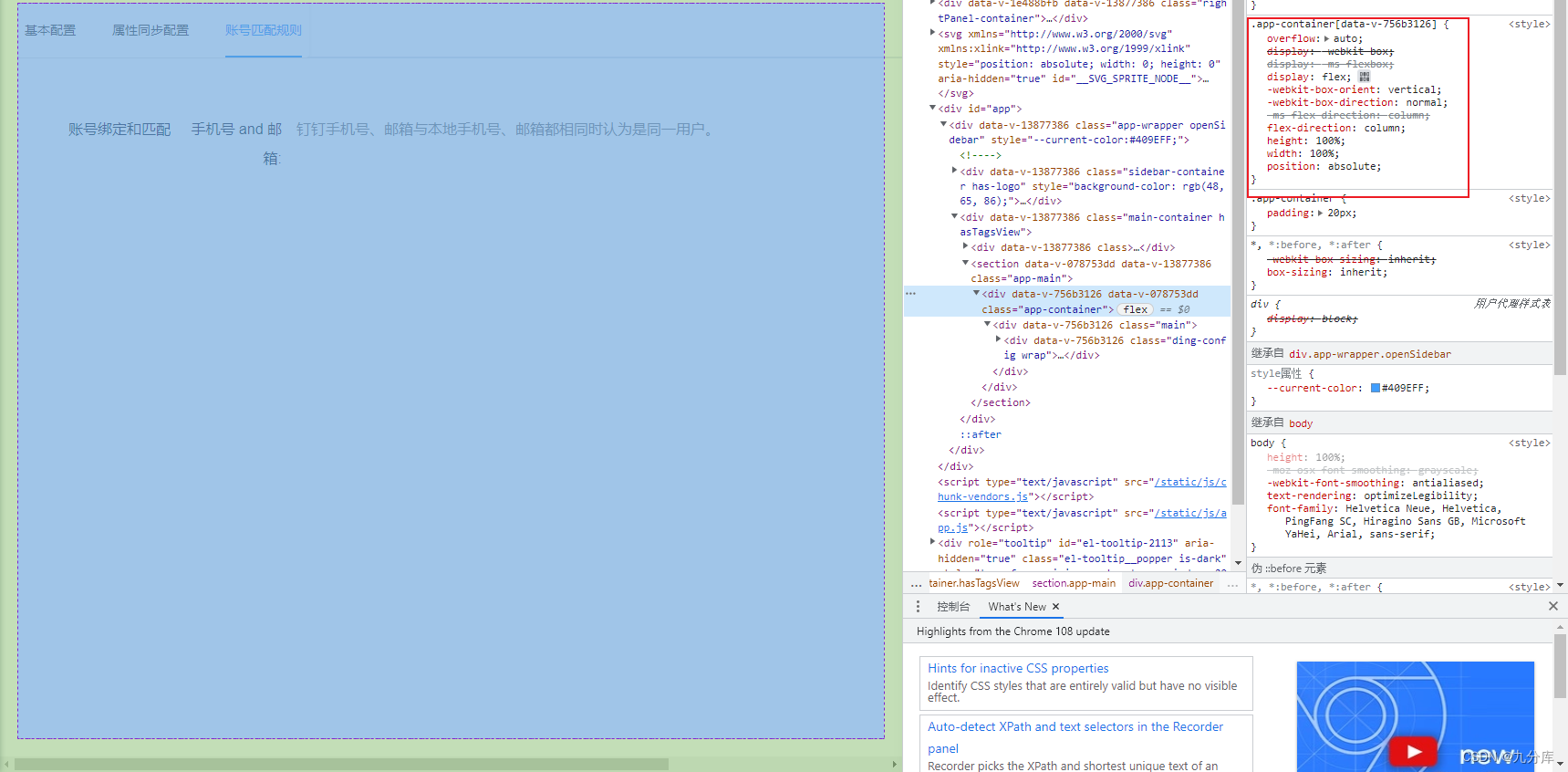This screenshot has height=772, width=1568.
Task: Click the 'position: absolute' declaration
Action: point(1324,167)
